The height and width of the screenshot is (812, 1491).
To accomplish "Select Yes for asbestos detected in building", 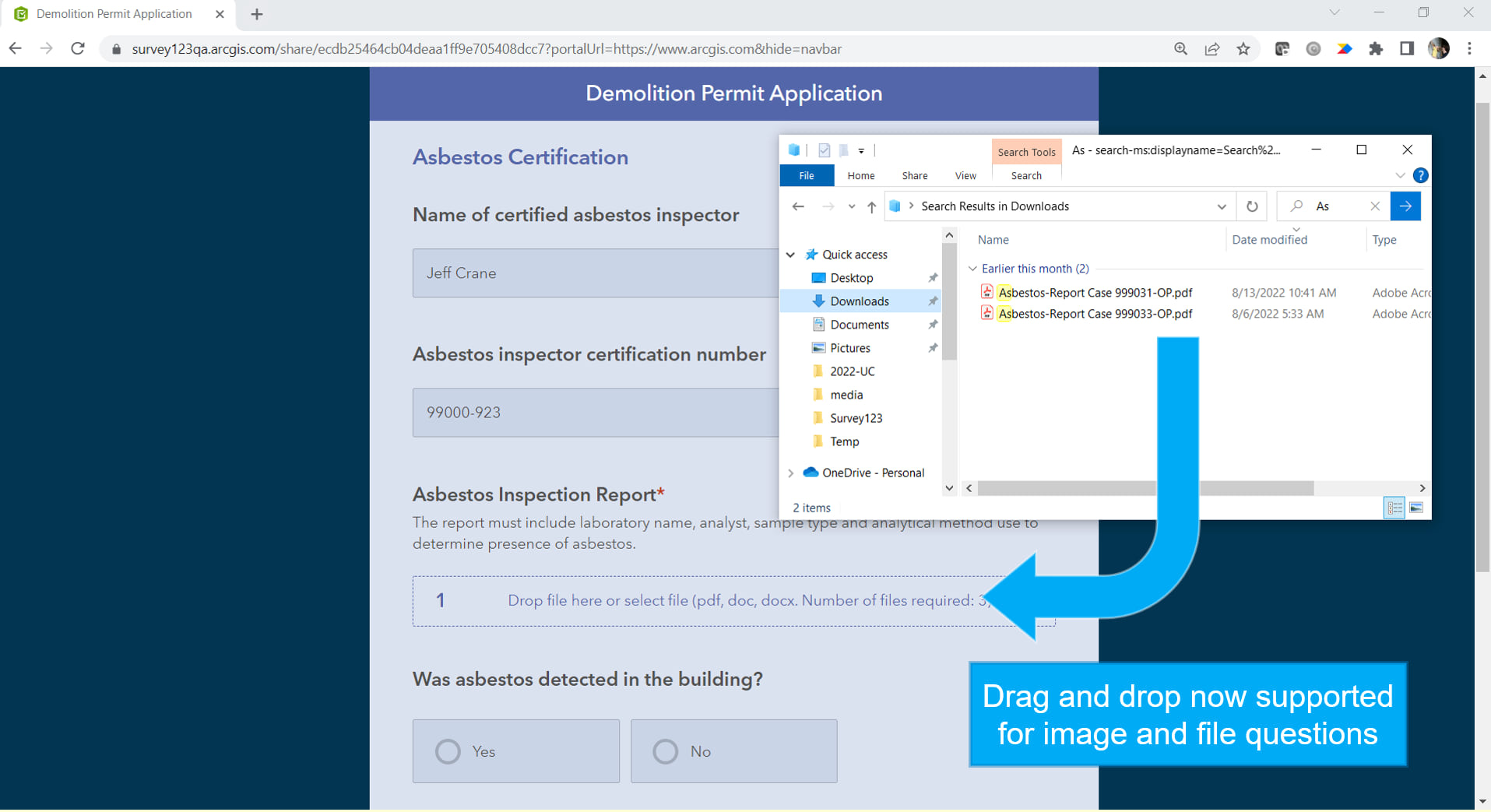I will tap(448, 750).
